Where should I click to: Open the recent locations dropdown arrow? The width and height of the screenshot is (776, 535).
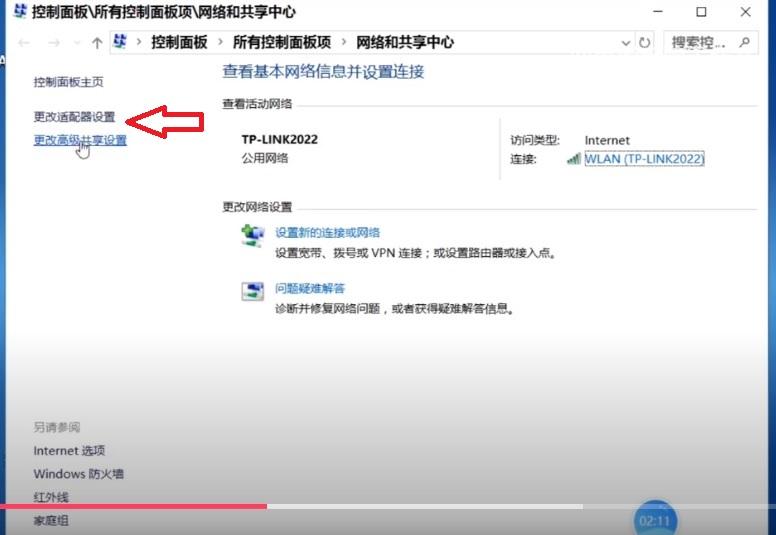coord(74,43)
